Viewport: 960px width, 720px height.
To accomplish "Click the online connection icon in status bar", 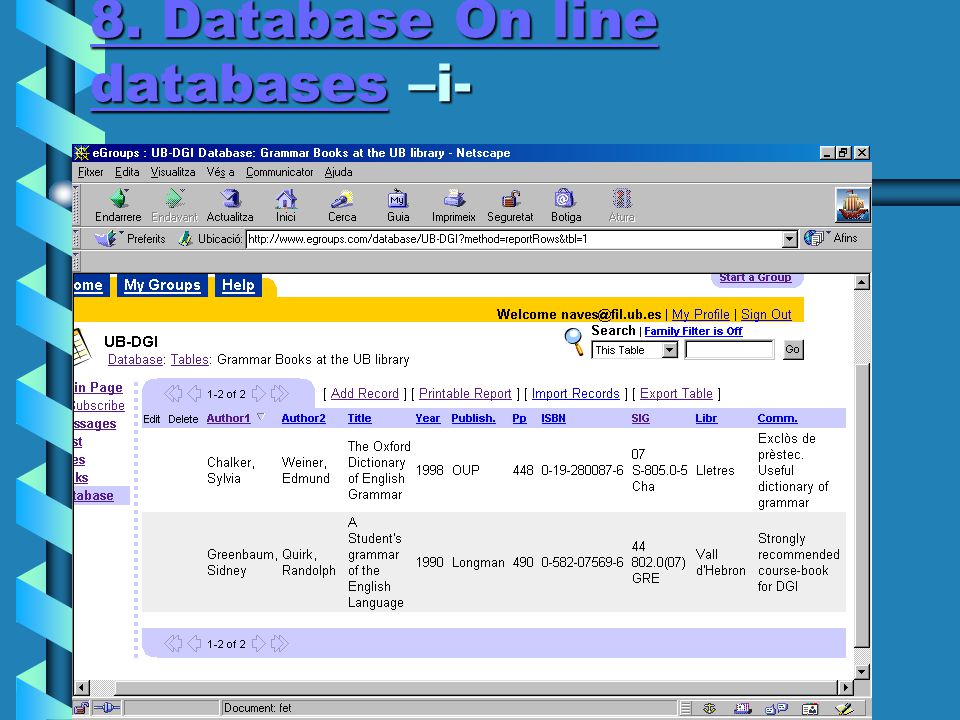I will (107, 708).
